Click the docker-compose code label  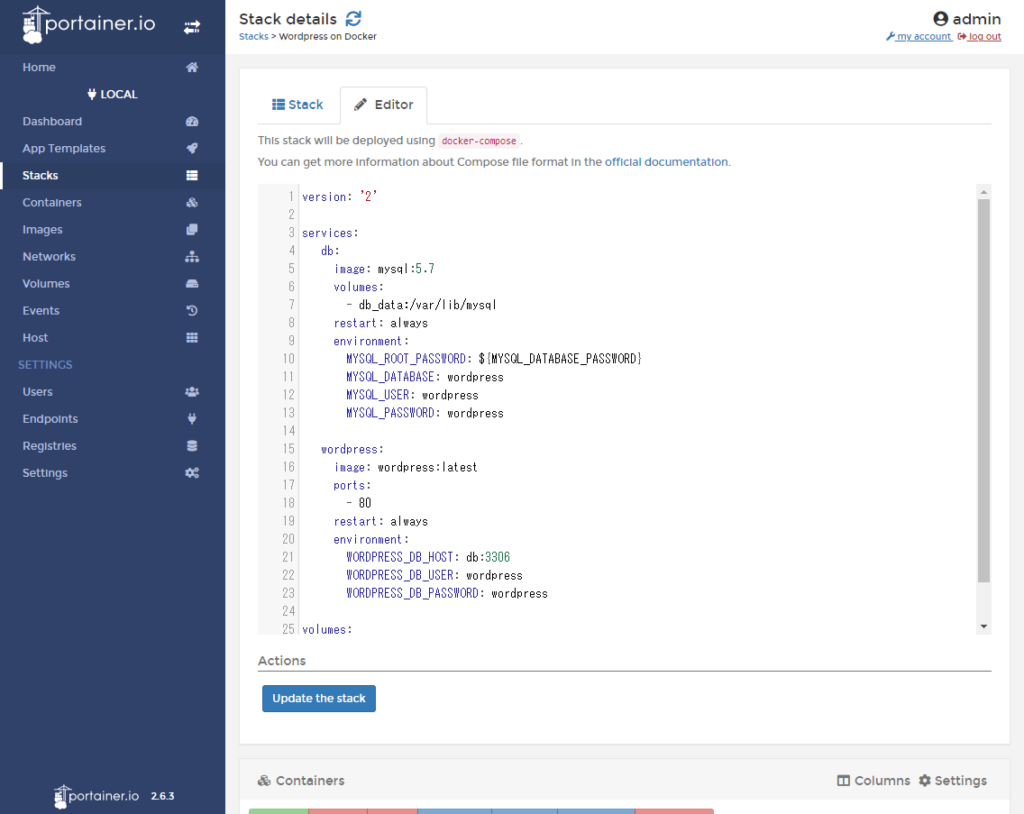tap(479, 141)
